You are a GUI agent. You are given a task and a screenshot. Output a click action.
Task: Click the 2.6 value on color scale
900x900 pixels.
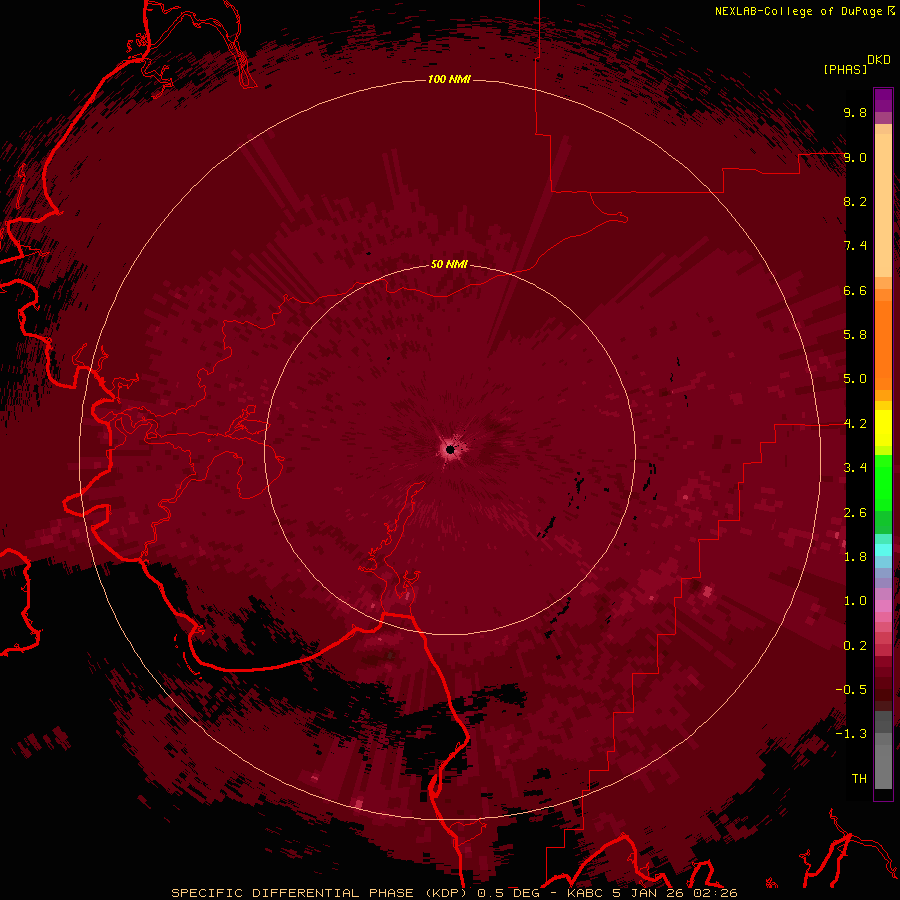click(x=855, y=513)
